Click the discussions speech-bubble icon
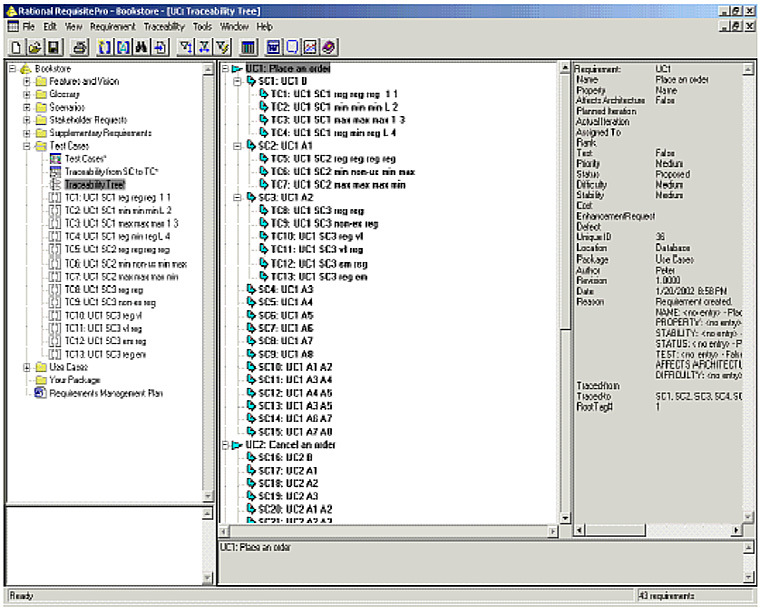The height and width of the screenshot is (610, 760). (292, 47)
